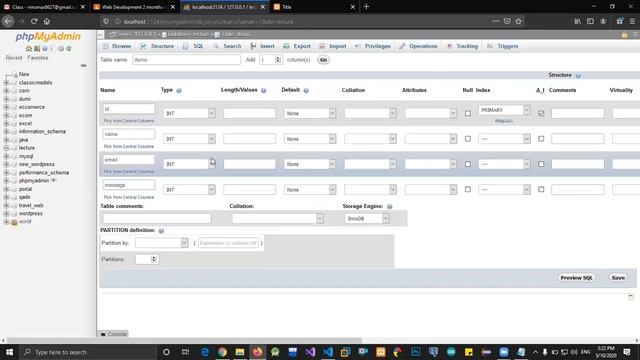Click the Table comments input field
This screenshot has height=360, width=640.
point(157,219)
